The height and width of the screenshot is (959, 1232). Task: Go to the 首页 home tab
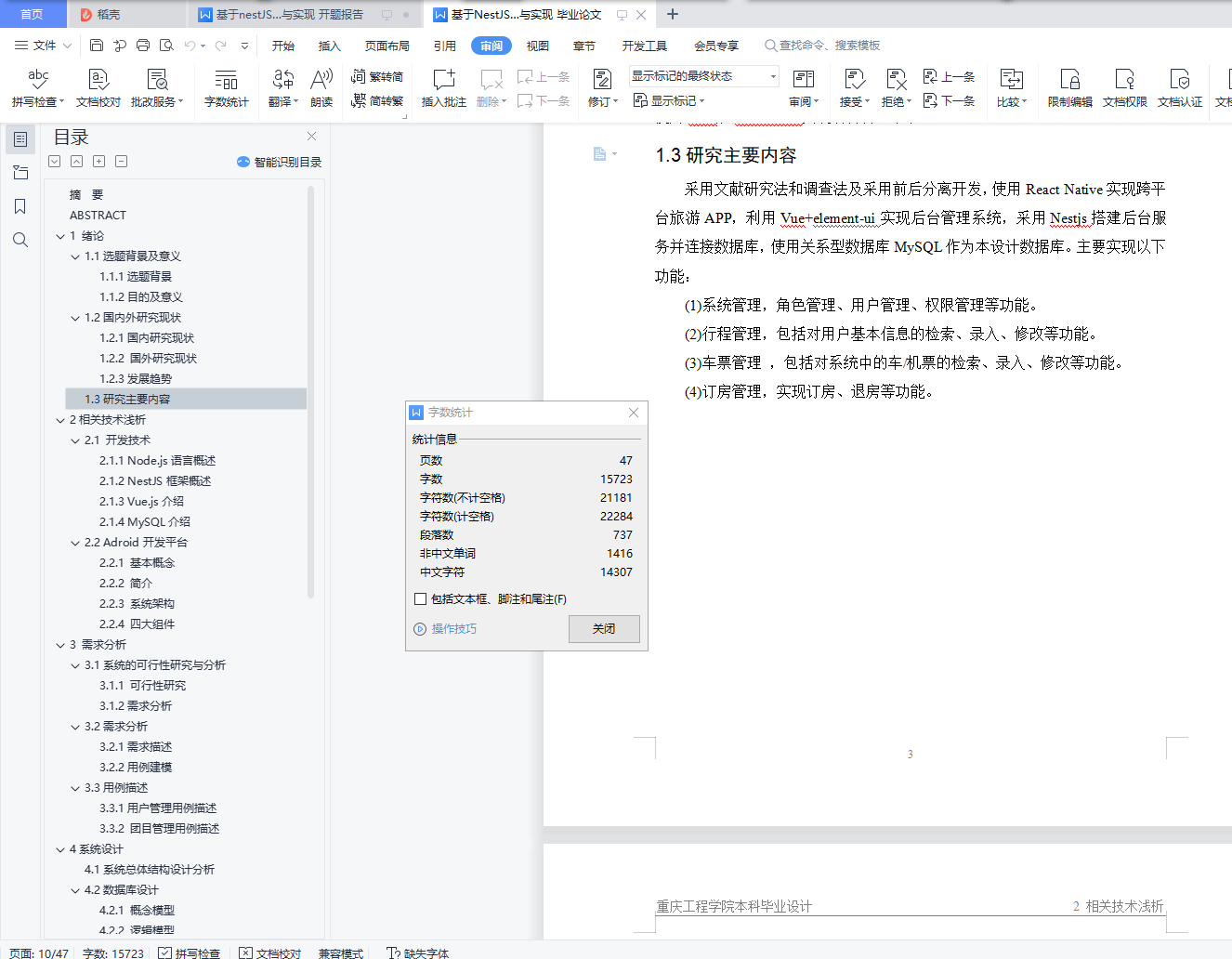click(x=32, y=14)
